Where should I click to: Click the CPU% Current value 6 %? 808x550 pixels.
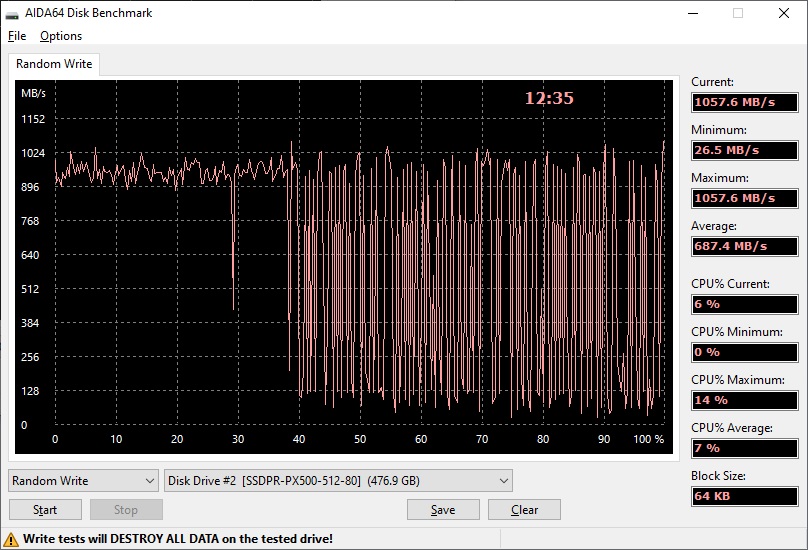745,304
